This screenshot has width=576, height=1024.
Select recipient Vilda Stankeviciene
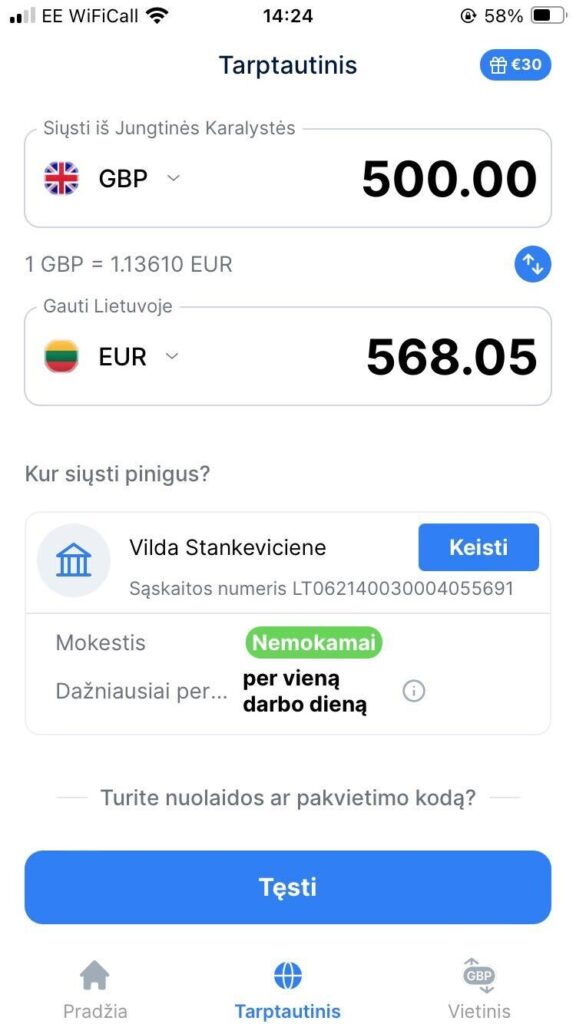pyautogui.click(x=227, y=547)
